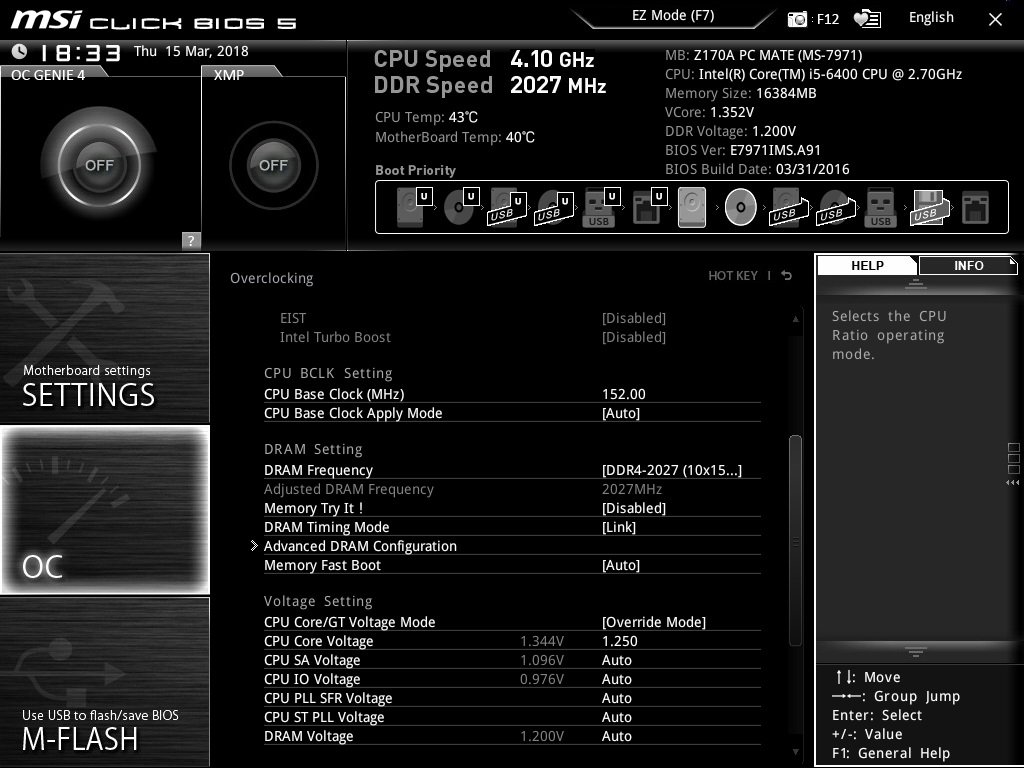
Task: Select the UEFI hard disk boot device
Action: pyautogui.click(x=414, y=207)
